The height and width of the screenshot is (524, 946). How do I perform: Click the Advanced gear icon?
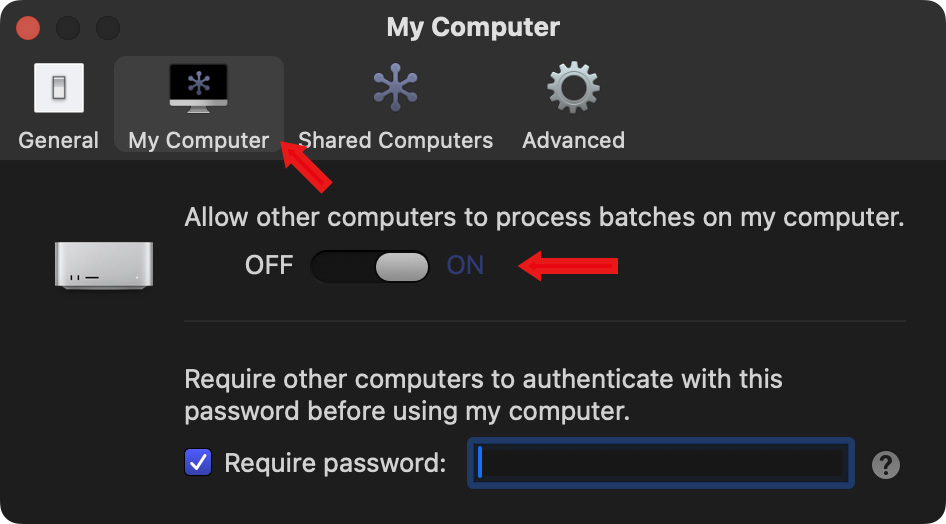tap(573, 88)
